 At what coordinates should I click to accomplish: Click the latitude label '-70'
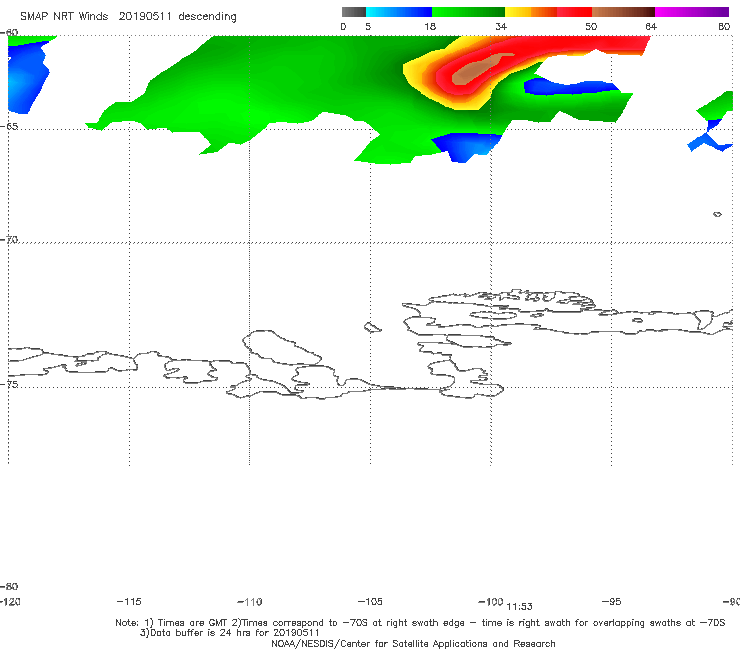click(9, 239)
